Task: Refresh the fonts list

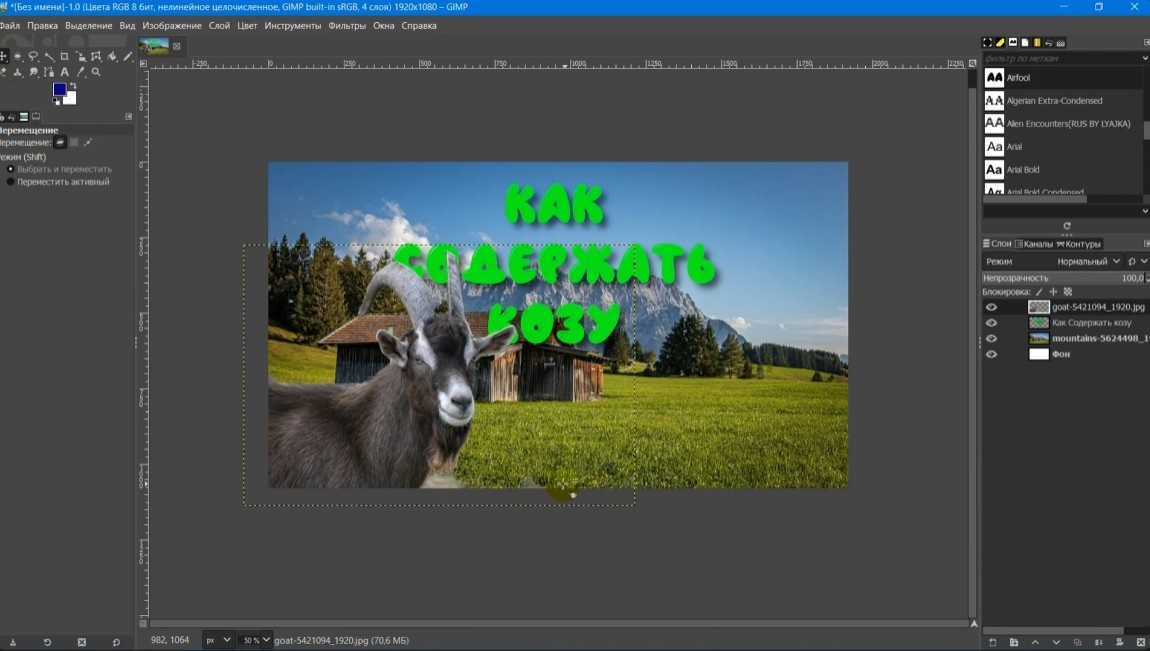Action: 1066,226
